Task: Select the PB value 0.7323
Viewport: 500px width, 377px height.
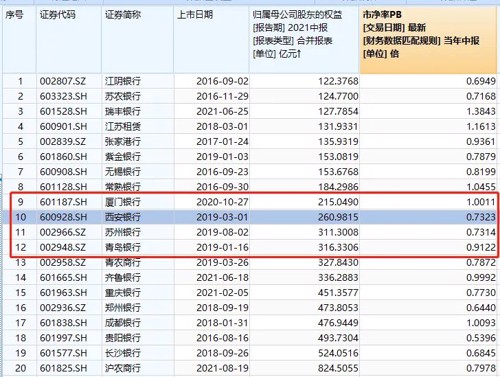Action: 481,217
